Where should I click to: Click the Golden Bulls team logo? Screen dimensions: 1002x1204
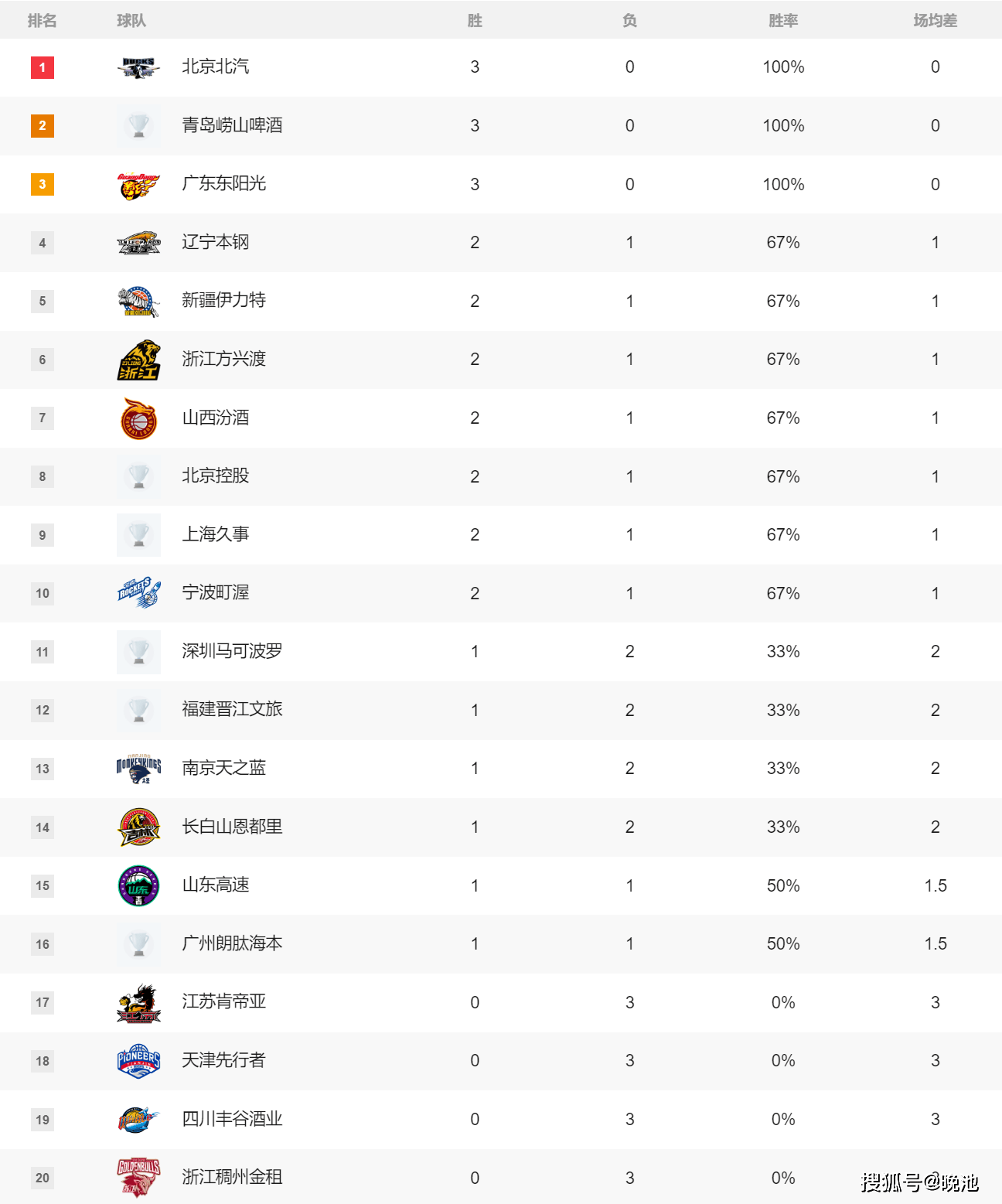pyautogui.click(x=138, y=1178)
